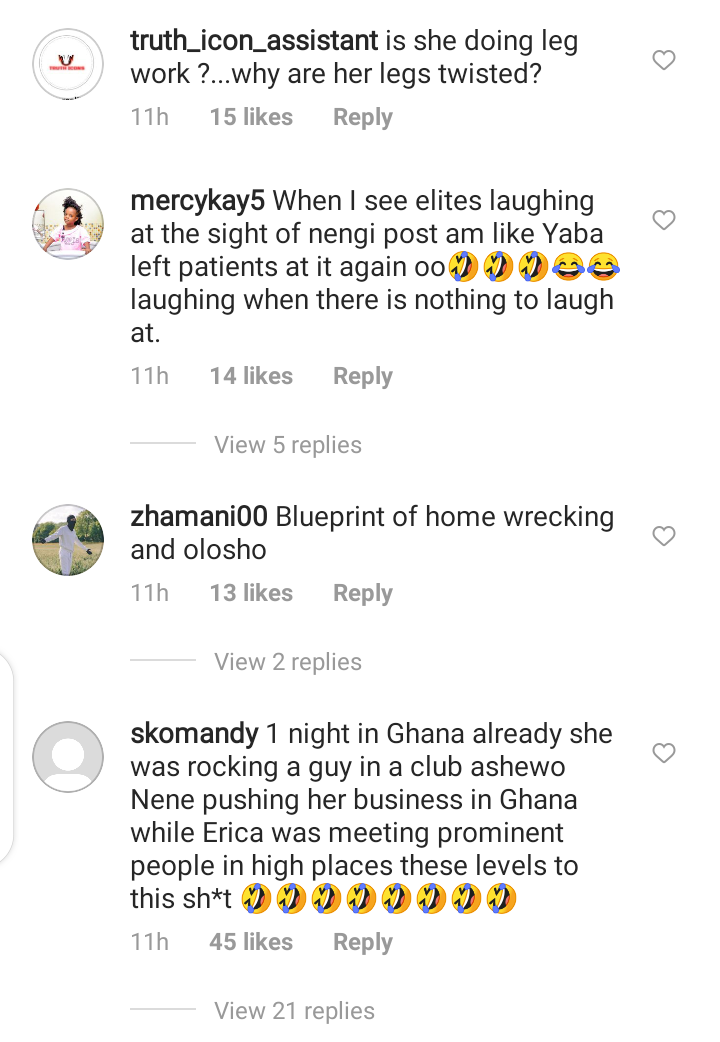The width and height of the screenshot is (720, 1042).
Task: Open truth_icon_assistant's profile picture
Action: point(68,64)
